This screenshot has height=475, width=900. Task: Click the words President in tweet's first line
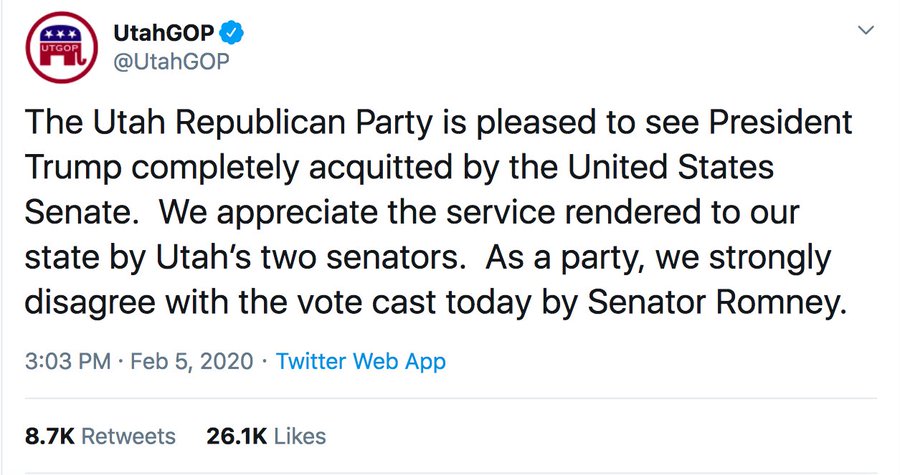[781, 122]
